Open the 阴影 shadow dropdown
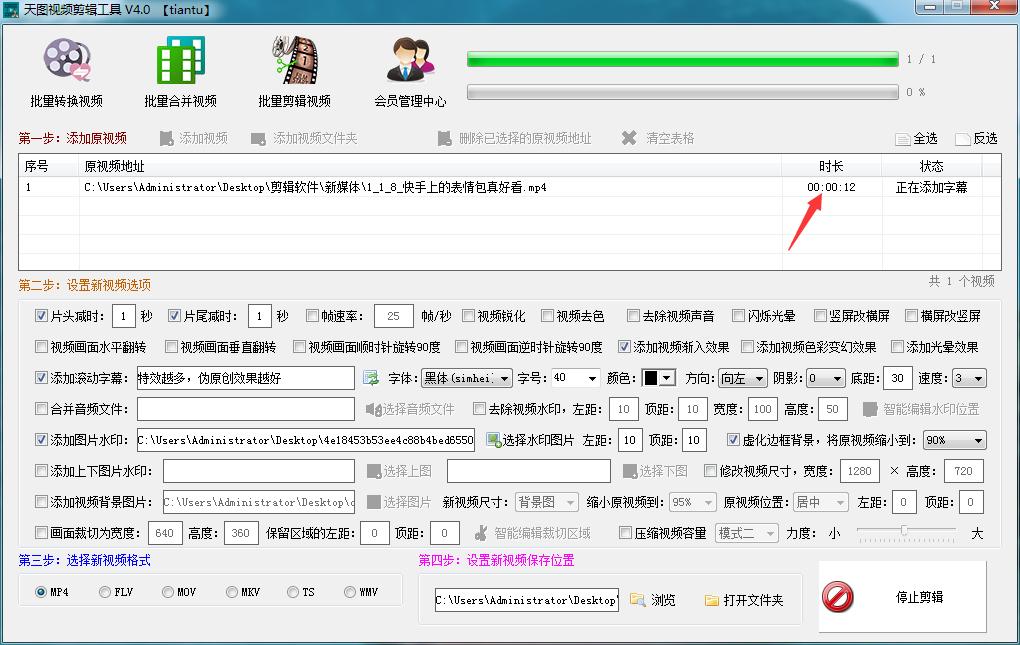This screenshot has height=645, width=1020. (x=826, y=378)
